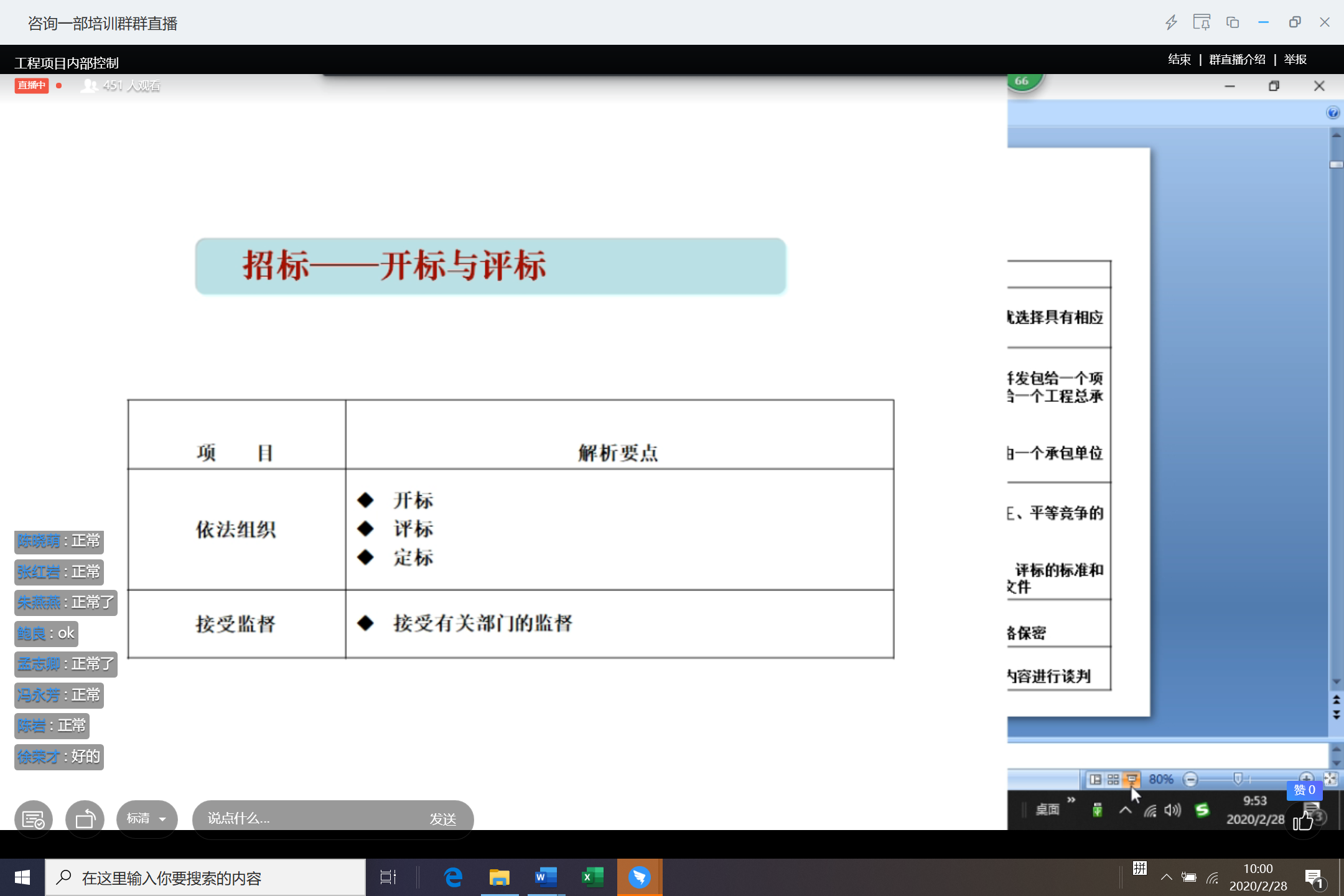The width and height of the screenshot is (1344, 896).
Task: Switch to slideshow view in shared PowerPoint
Action: 1132,779
